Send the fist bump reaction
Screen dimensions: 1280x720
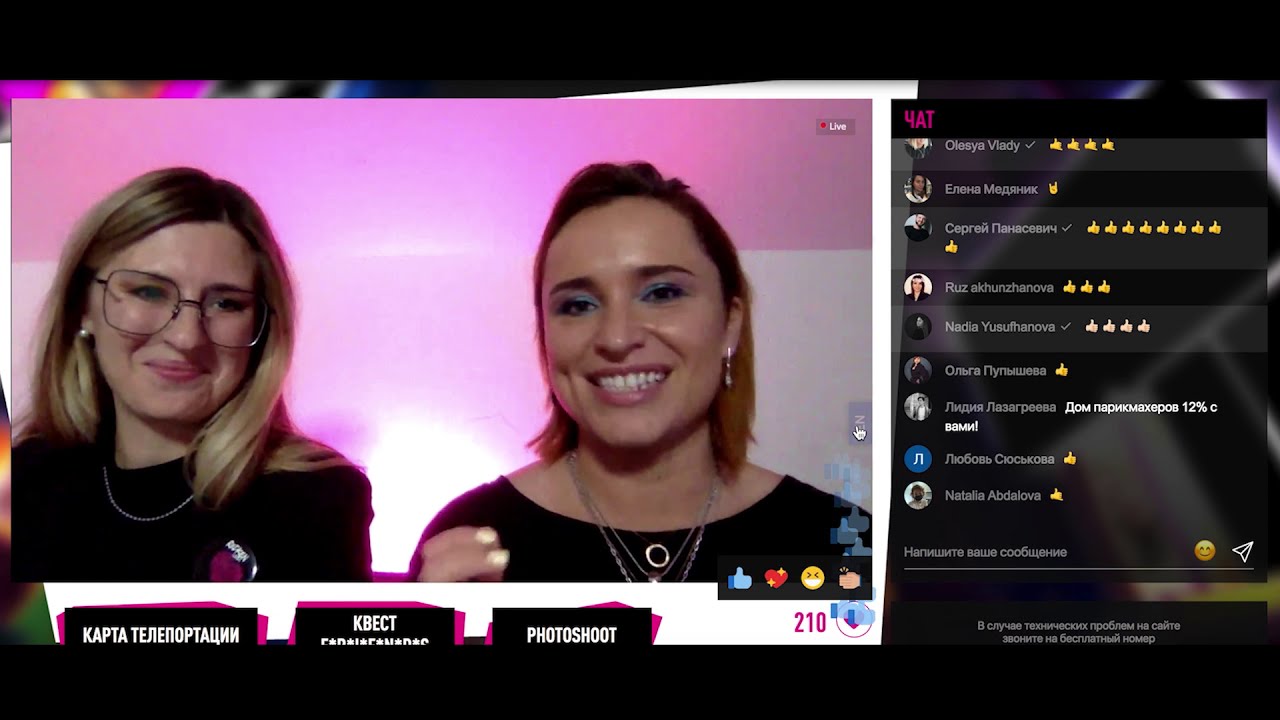(x=848, y=578)
